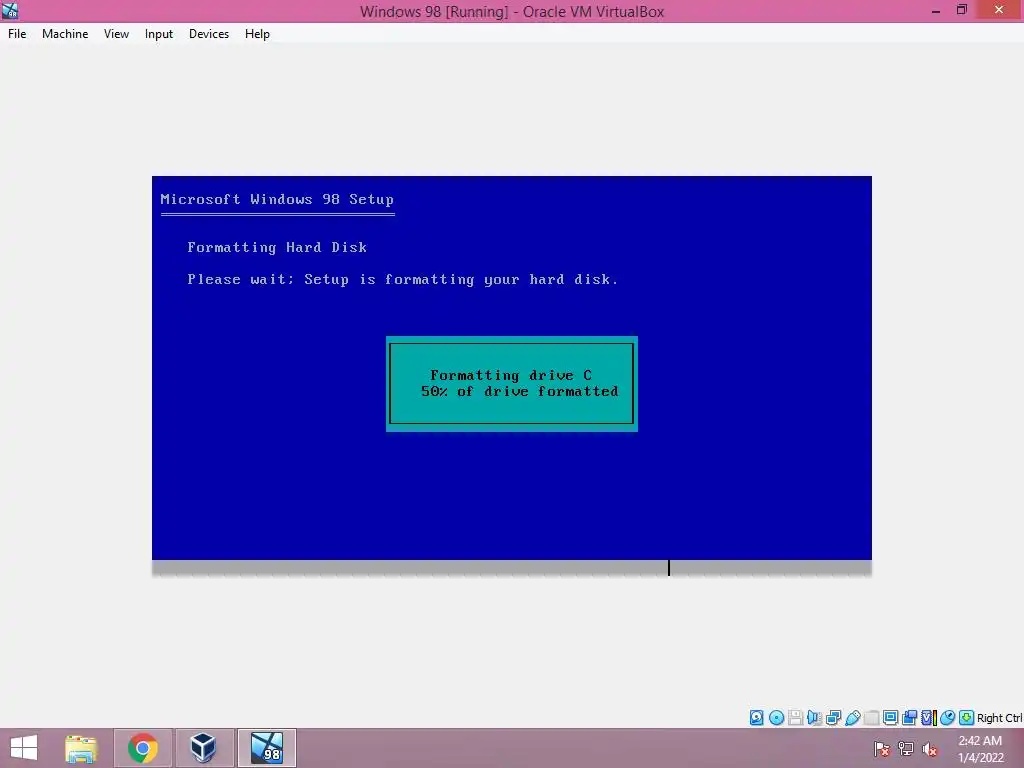
Task: Open the USB devices indicator
Action: point(854,718)
